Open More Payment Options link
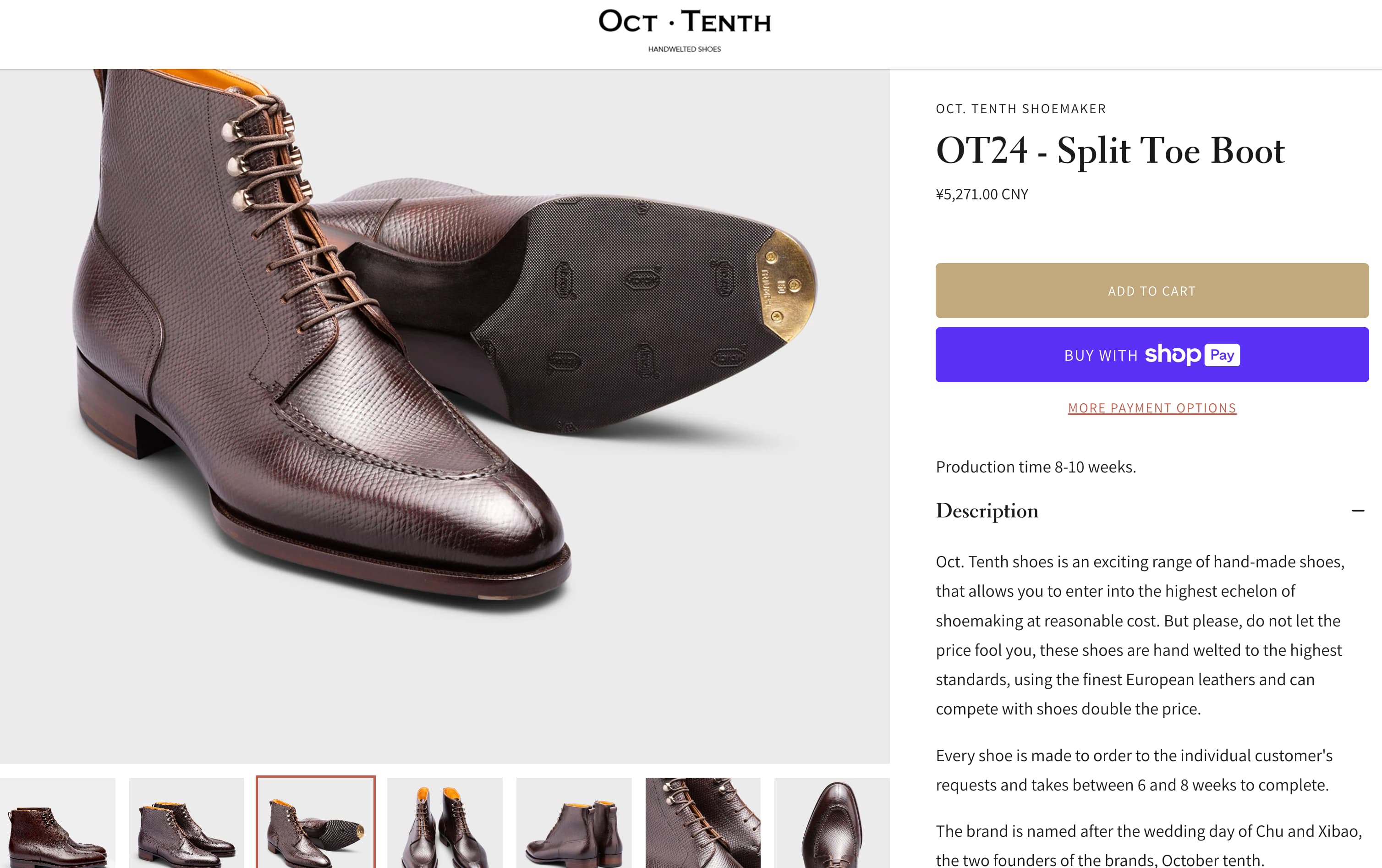The image size is (1382, 868). [1151, 407]
